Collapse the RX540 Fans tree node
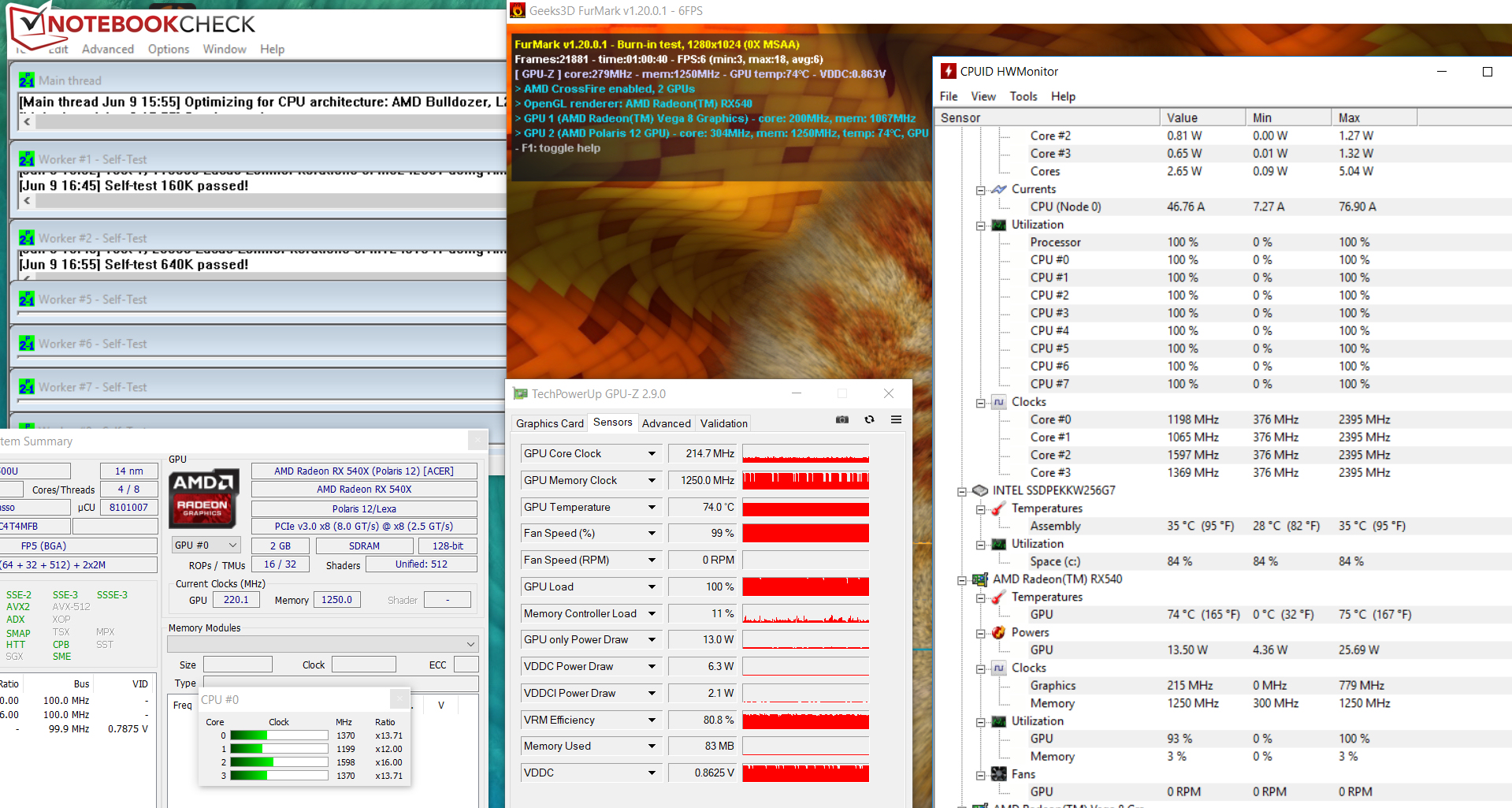Screen dimensions: 1512x808 pyautogui.click(x=980, y=775)
